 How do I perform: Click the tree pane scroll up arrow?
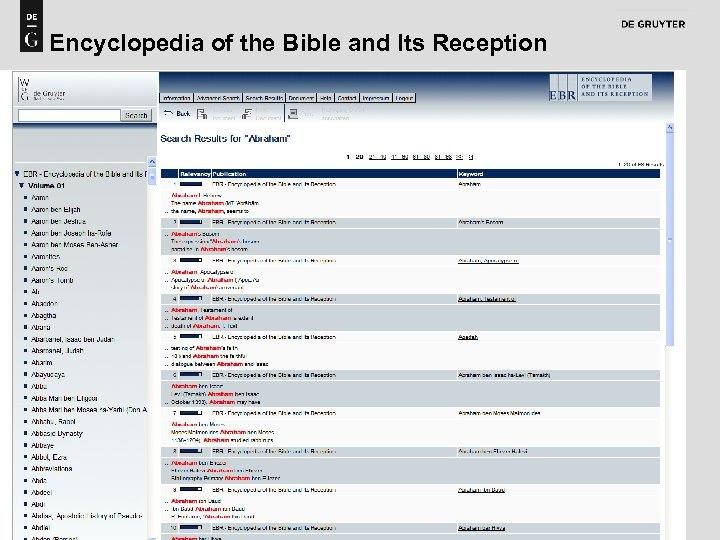click(x=152, y=162)
